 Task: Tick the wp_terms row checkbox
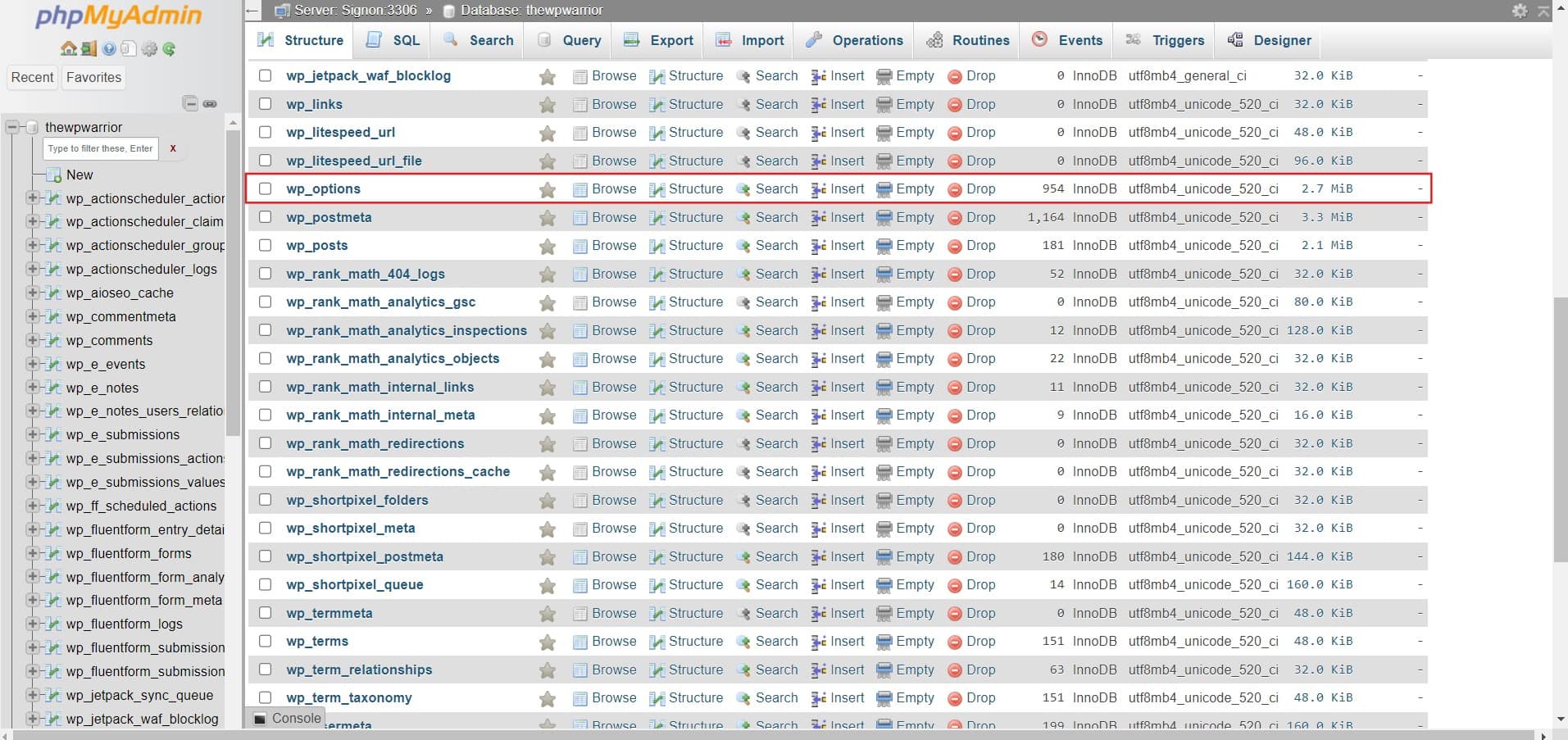[265, 641]
